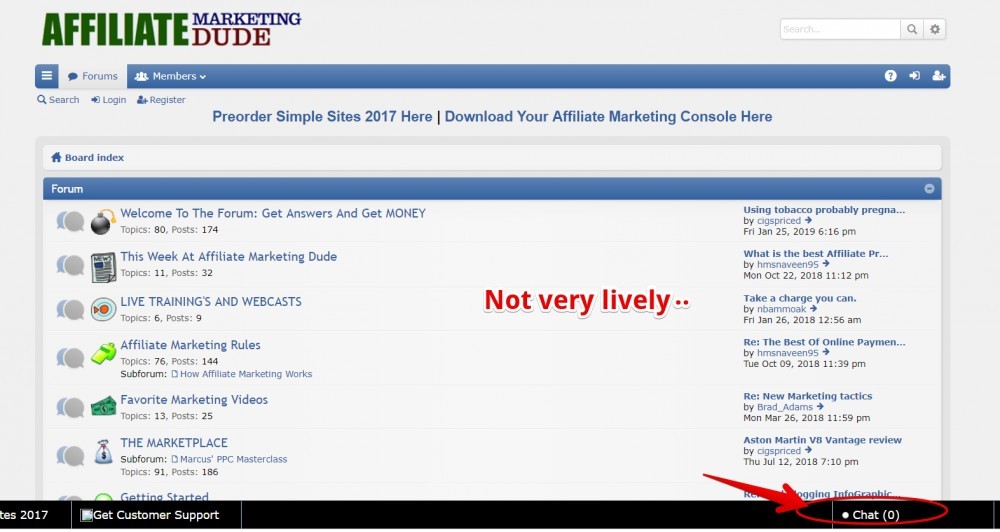Click the whistle icon for Affiliate Marketing Rules
The image size is (1000, 532).
point(103,353)
